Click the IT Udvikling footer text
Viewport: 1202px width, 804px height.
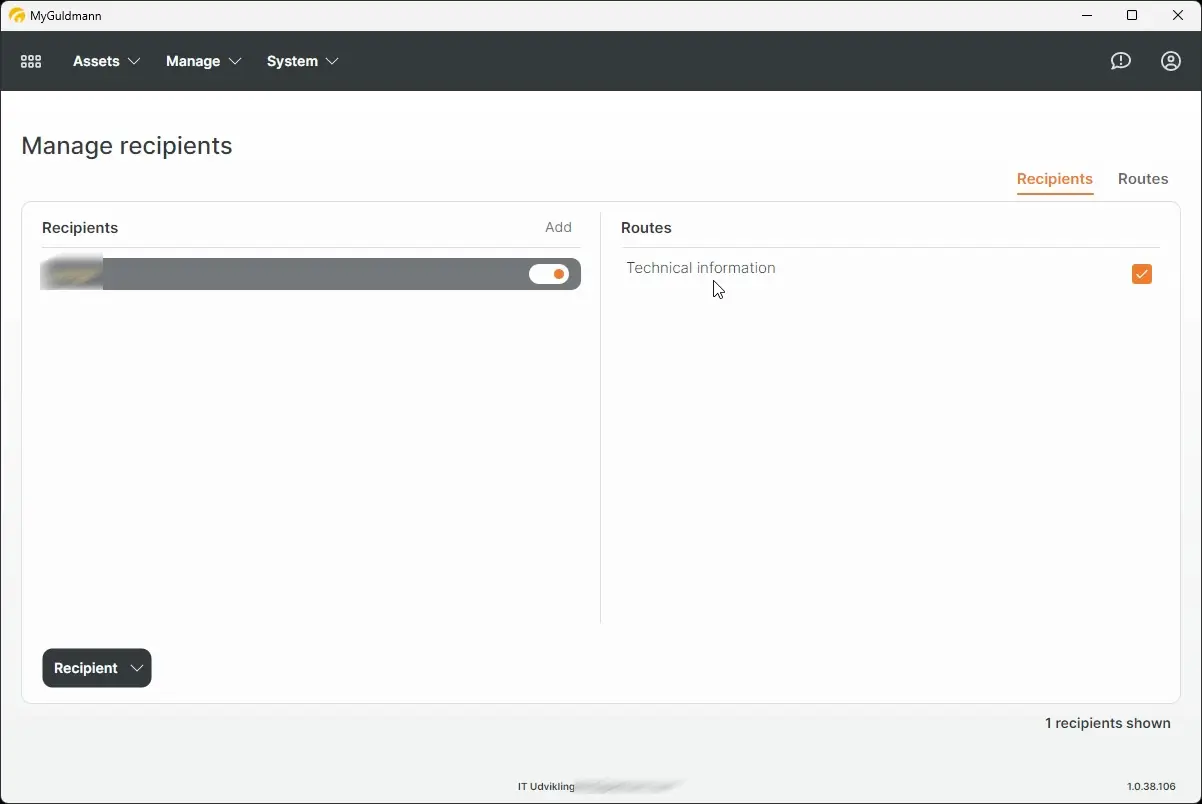click(x=545, y=786)
